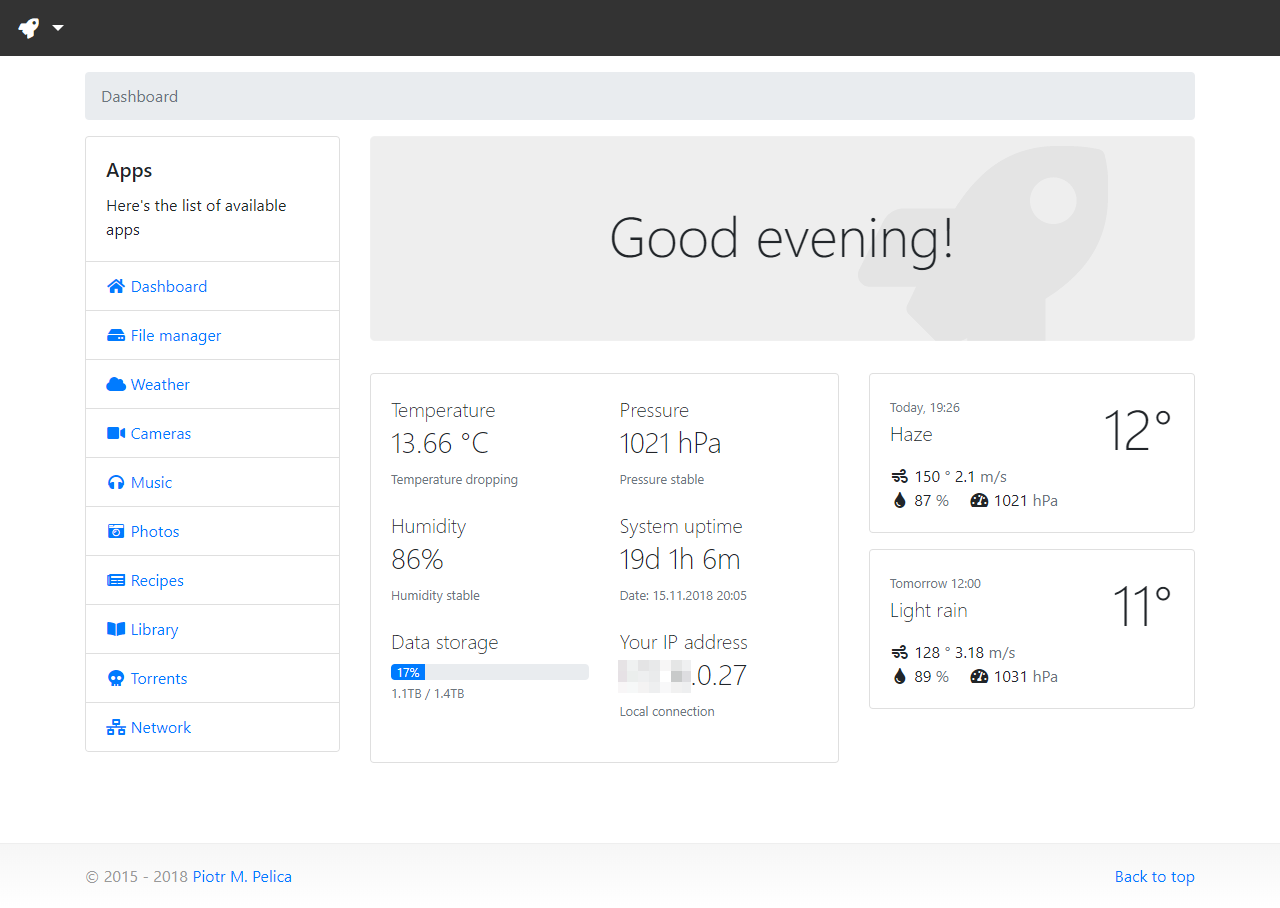The width and height of the screenshot is (1280, 908).
Task: Click the rocket logo in navbar
Action: pos(29,28)
